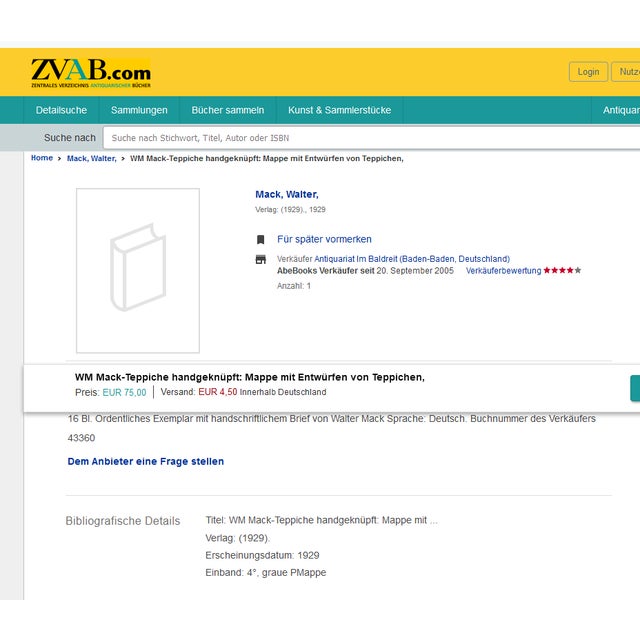The height and width of the screenshot is (640, 640).
Task: Open the Mack, Walter breadcrumb link
Action: (x=92, y=158)
